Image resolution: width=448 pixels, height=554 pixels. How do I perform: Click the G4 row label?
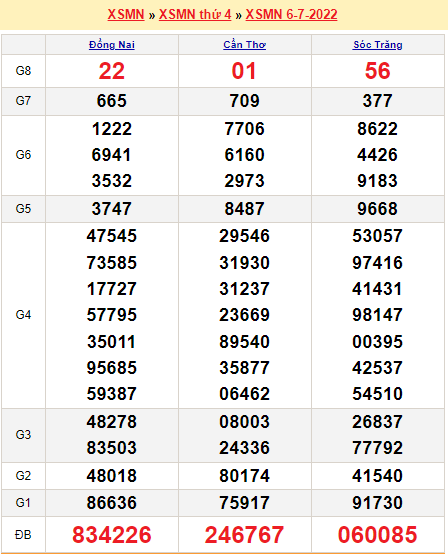point(23,315)
